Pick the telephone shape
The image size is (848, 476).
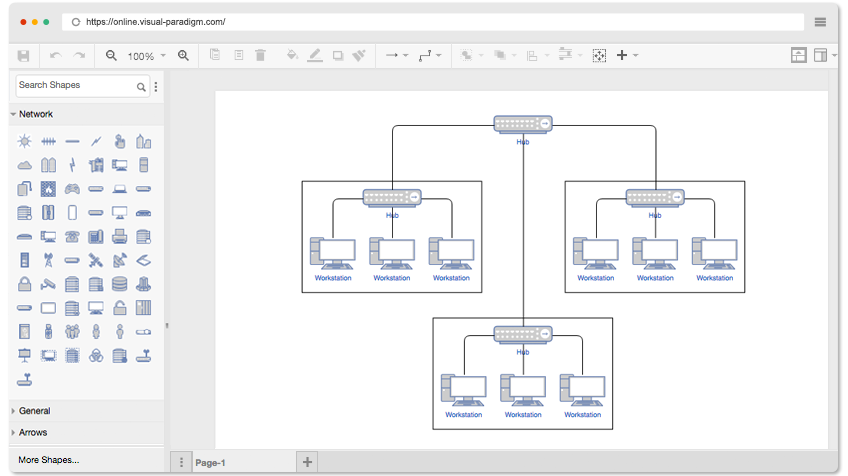pyautogui.click(x=72, y=237)
